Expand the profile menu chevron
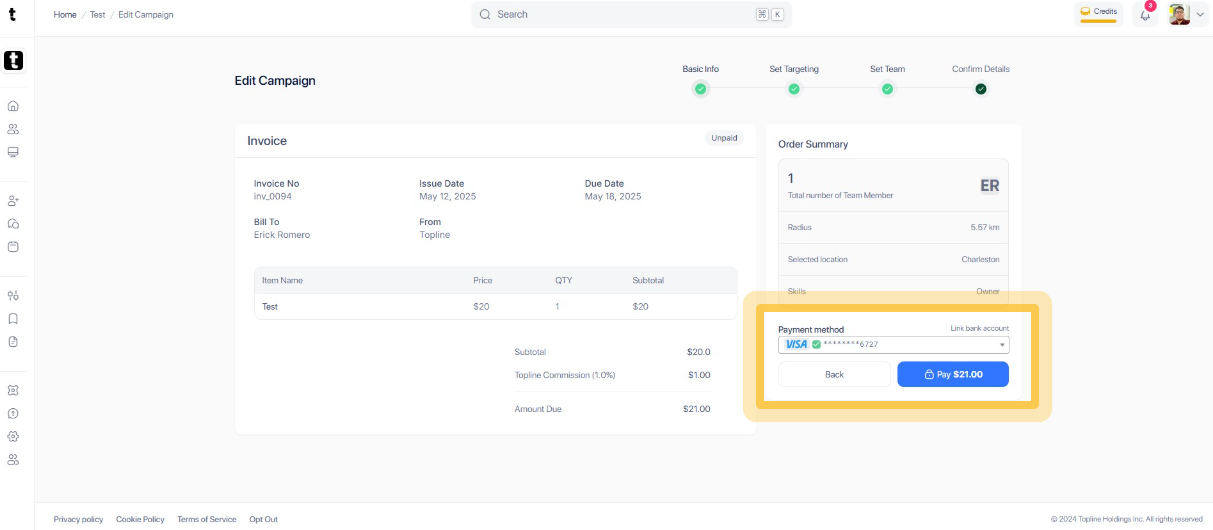The image size is (1213, 530). [1200, 15]
